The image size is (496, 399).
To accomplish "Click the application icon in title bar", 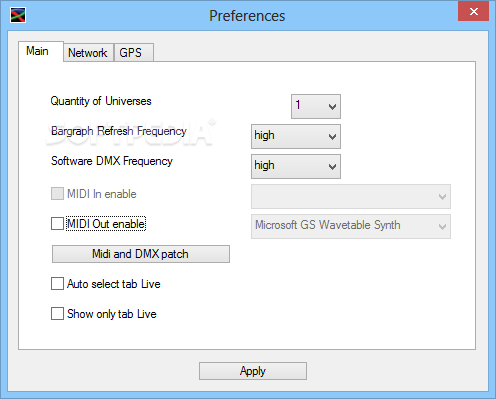I will pyautogui.click(x=18, y=16).
